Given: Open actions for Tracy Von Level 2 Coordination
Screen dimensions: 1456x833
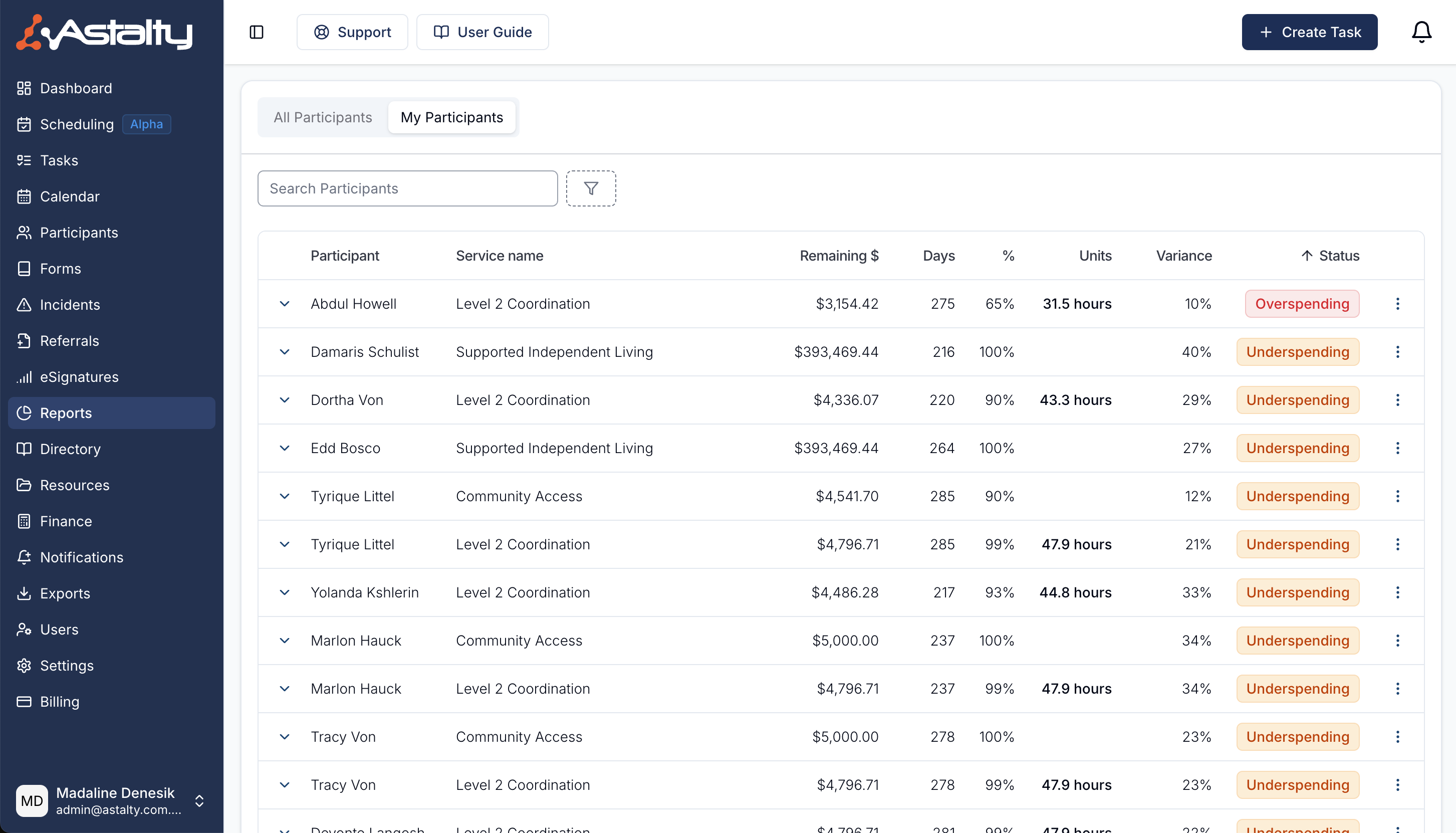Looking at the screenshot, I should tap(1398, 784).
